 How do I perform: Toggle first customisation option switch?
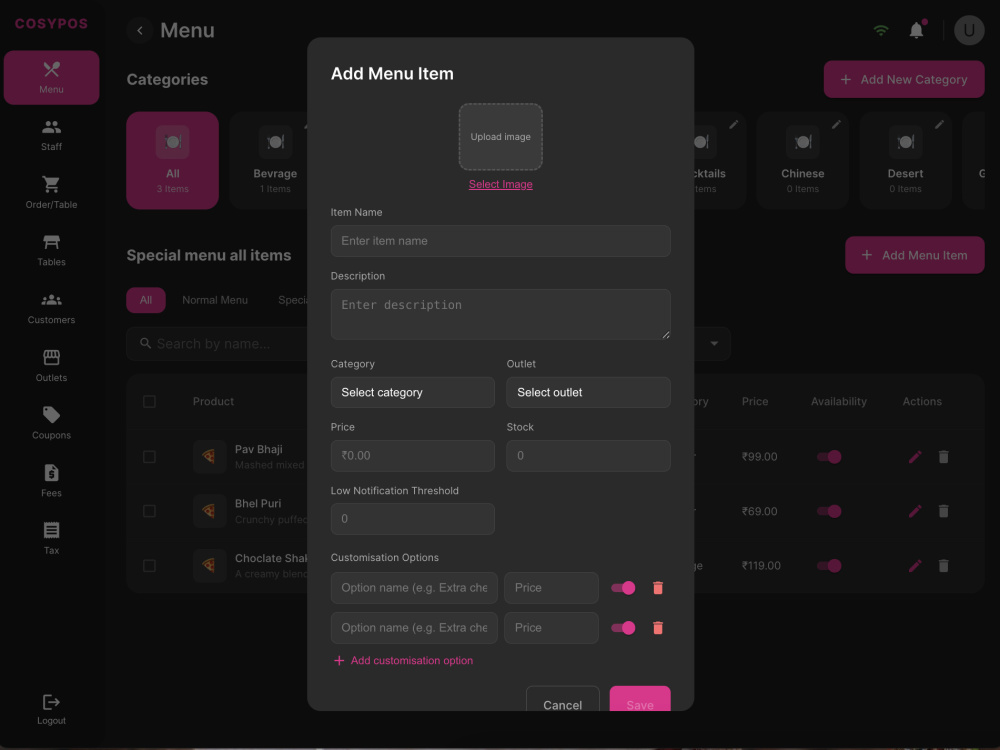(623, 588)
